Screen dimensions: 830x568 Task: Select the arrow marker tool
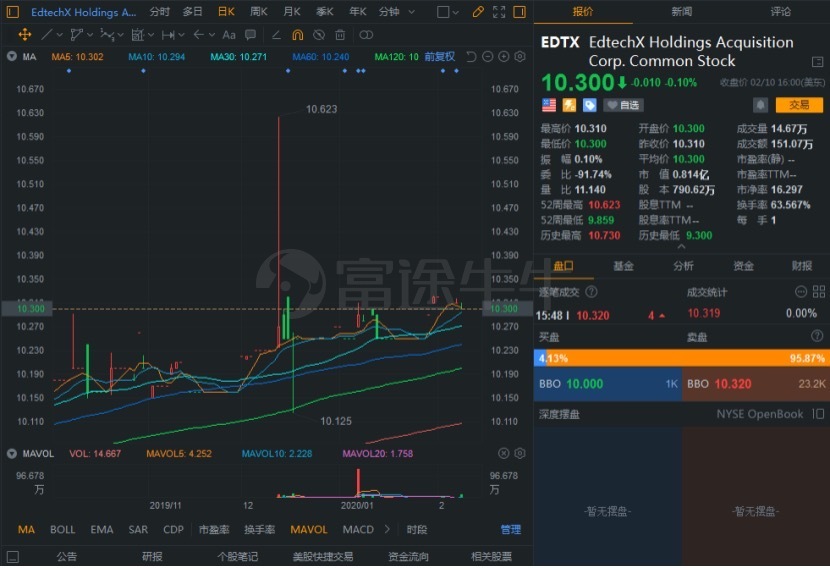(x=199, y=35)
